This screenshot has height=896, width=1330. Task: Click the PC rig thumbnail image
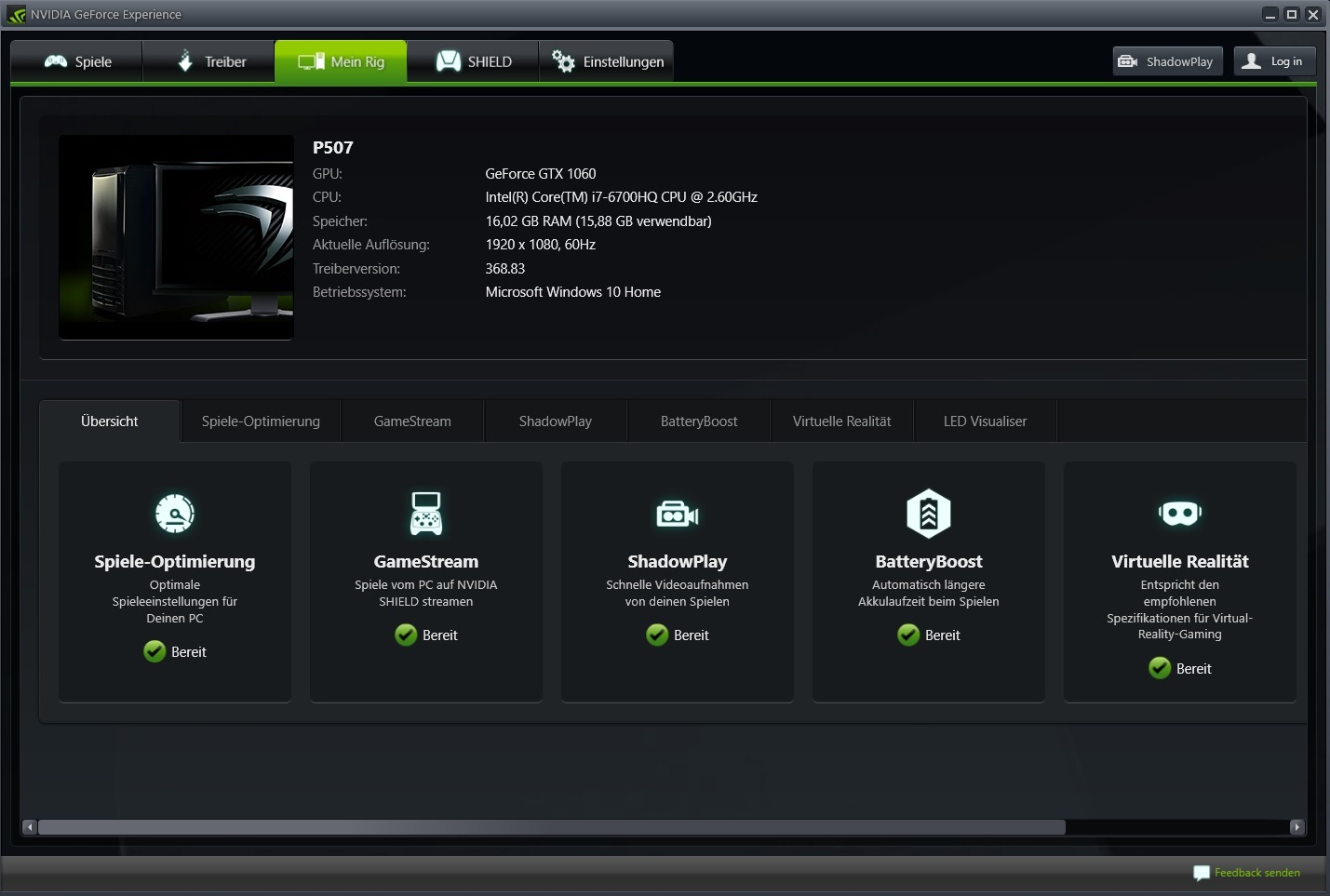coord(176,237)
